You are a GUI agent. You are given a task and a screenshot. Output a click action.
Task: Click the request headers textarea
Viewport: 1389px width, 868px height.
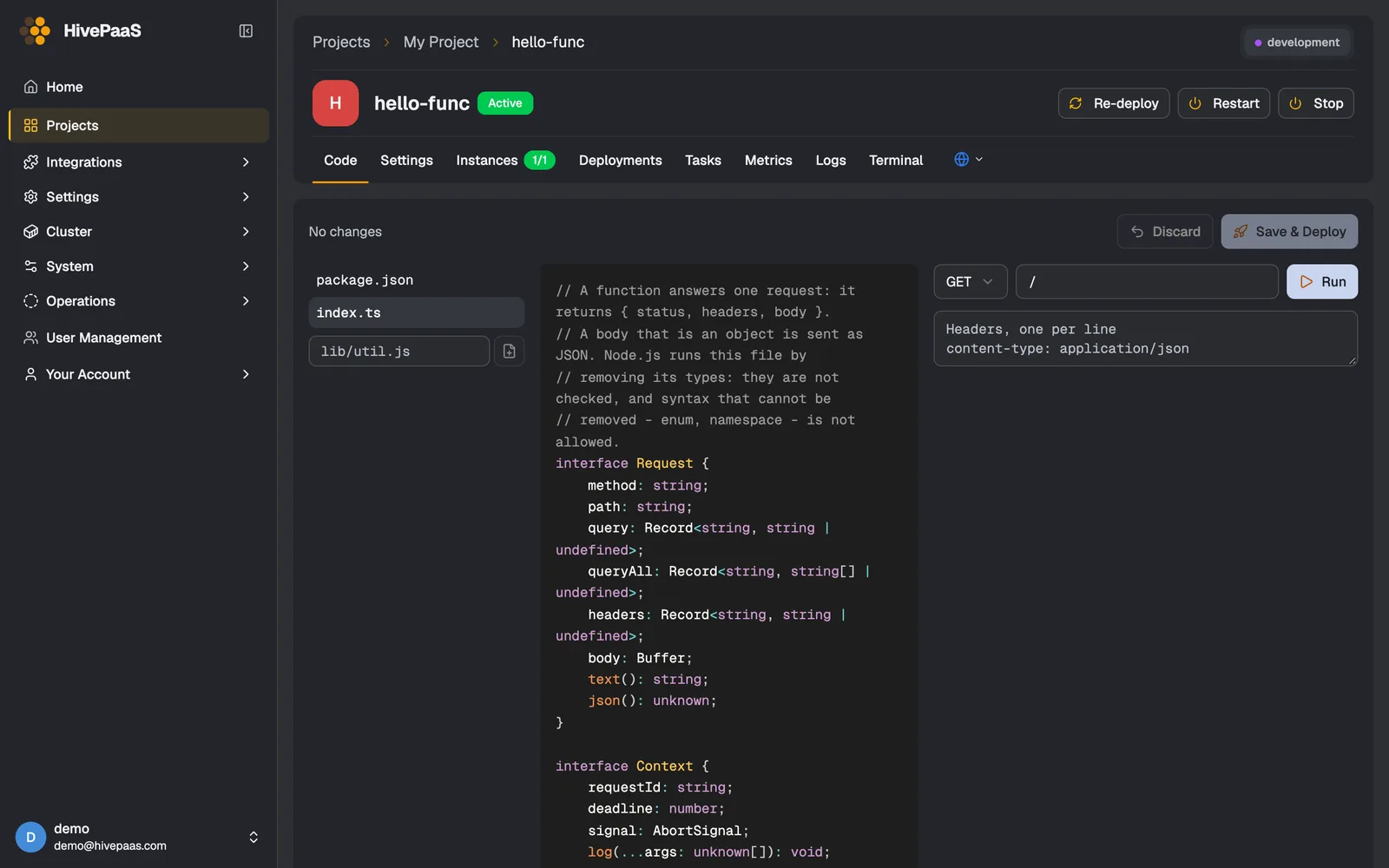pyautogui.click(x=1146, y=339)
